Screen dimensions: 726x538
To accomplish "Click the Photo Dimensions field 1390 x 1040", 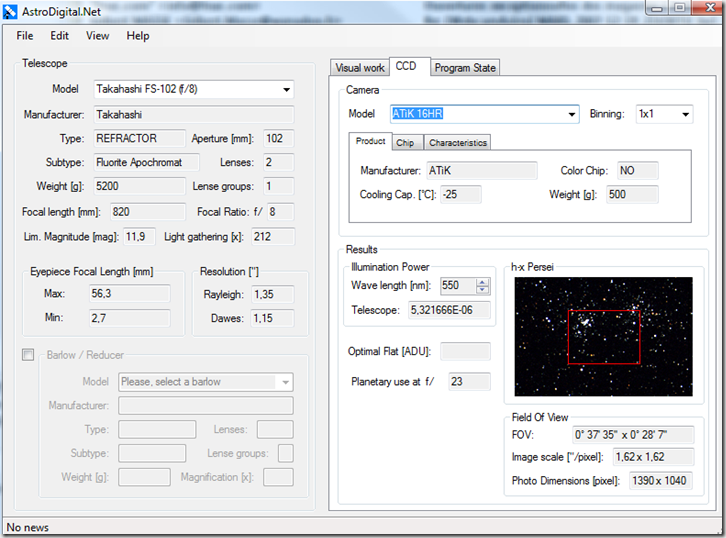I will click(x=661, y=481).
